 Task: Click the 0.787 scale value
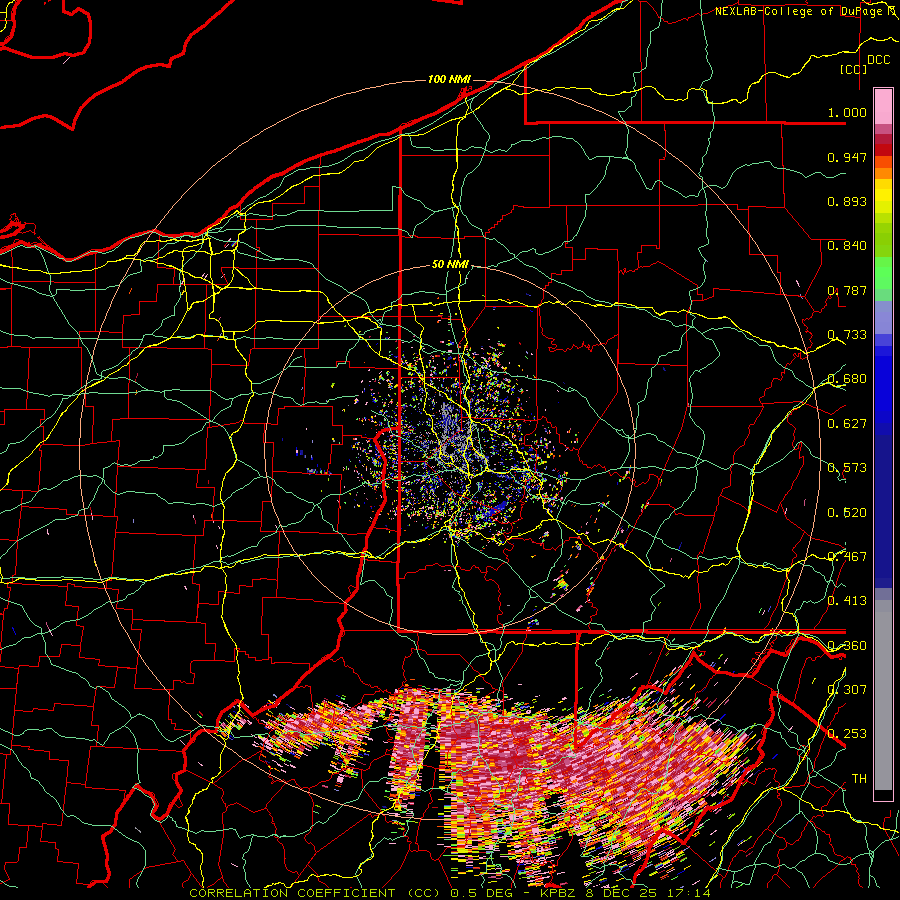(x=847, y=290)
